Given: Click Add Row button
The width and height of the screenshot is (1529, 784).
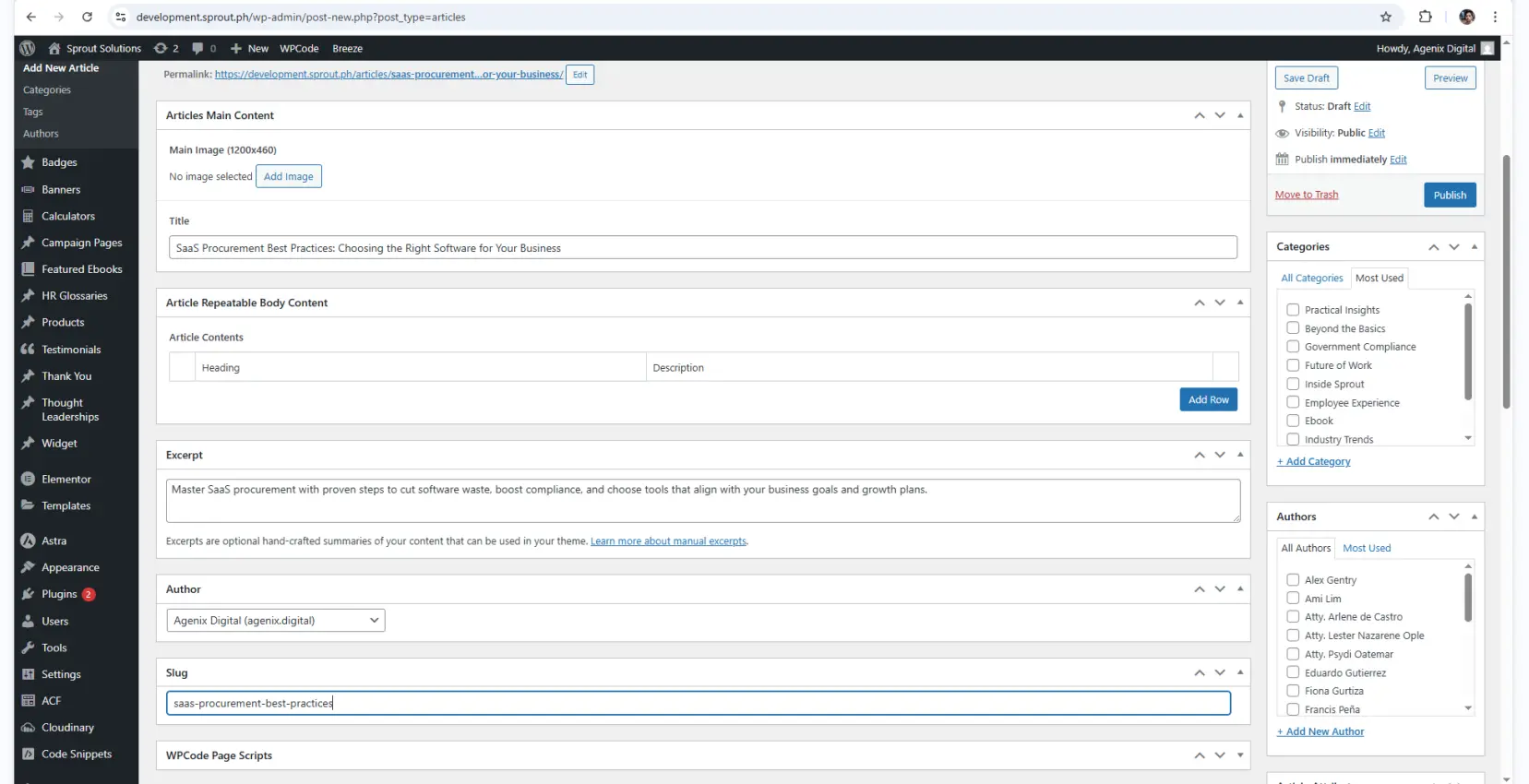Looking at the screenshot, I should [x=1208, y=399].
